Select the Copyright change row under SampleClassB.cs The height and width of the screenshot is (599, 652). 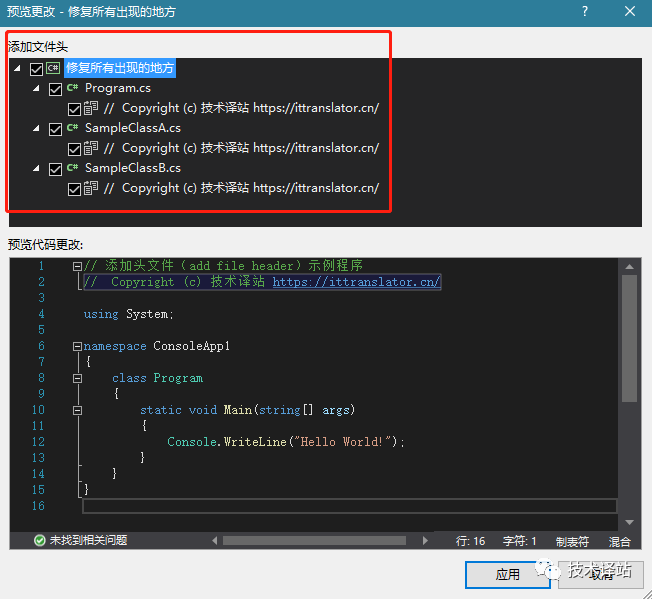pos(241,187)
